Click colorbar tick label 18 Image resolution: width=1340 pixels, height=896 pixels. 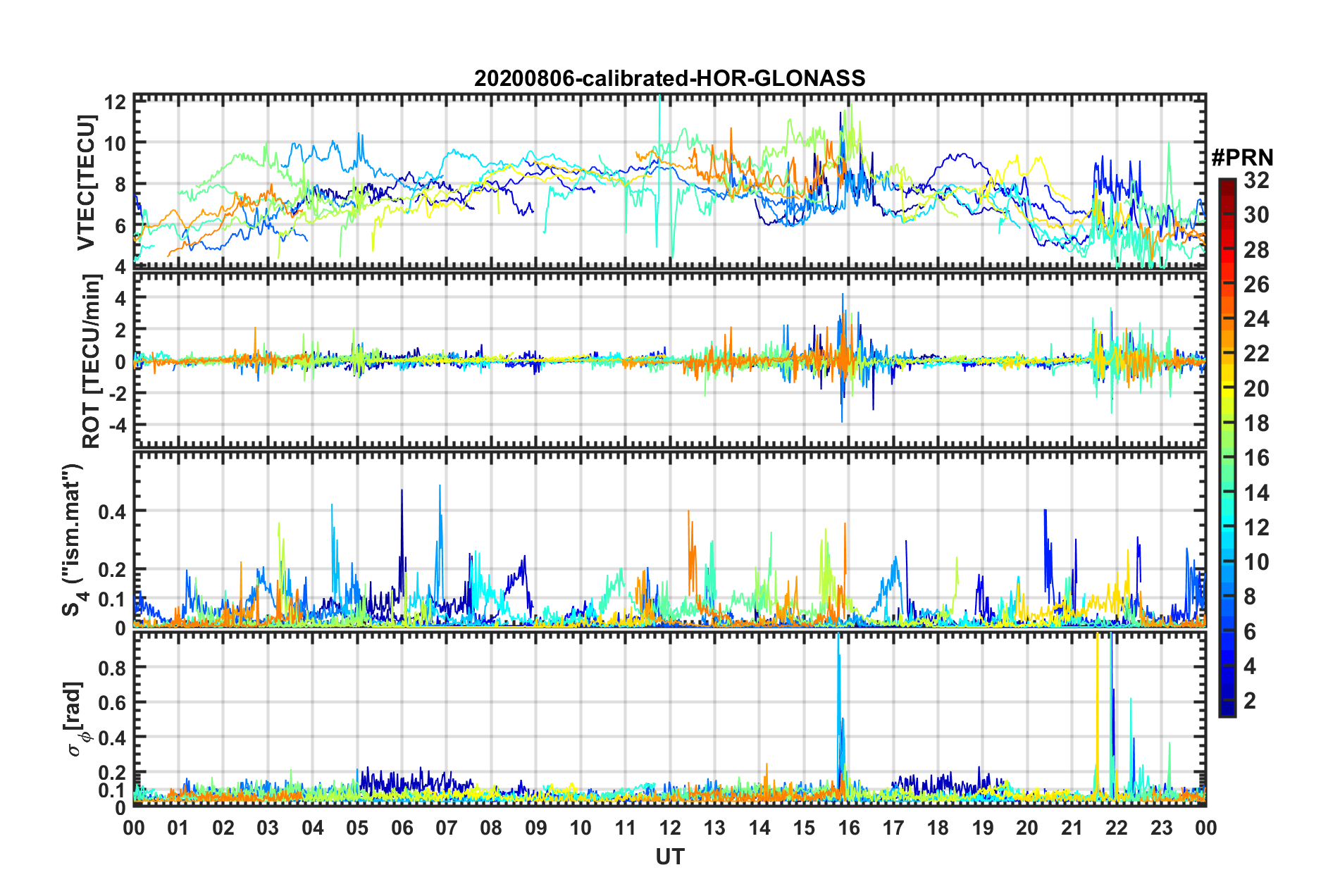(x=1256, y=423)
